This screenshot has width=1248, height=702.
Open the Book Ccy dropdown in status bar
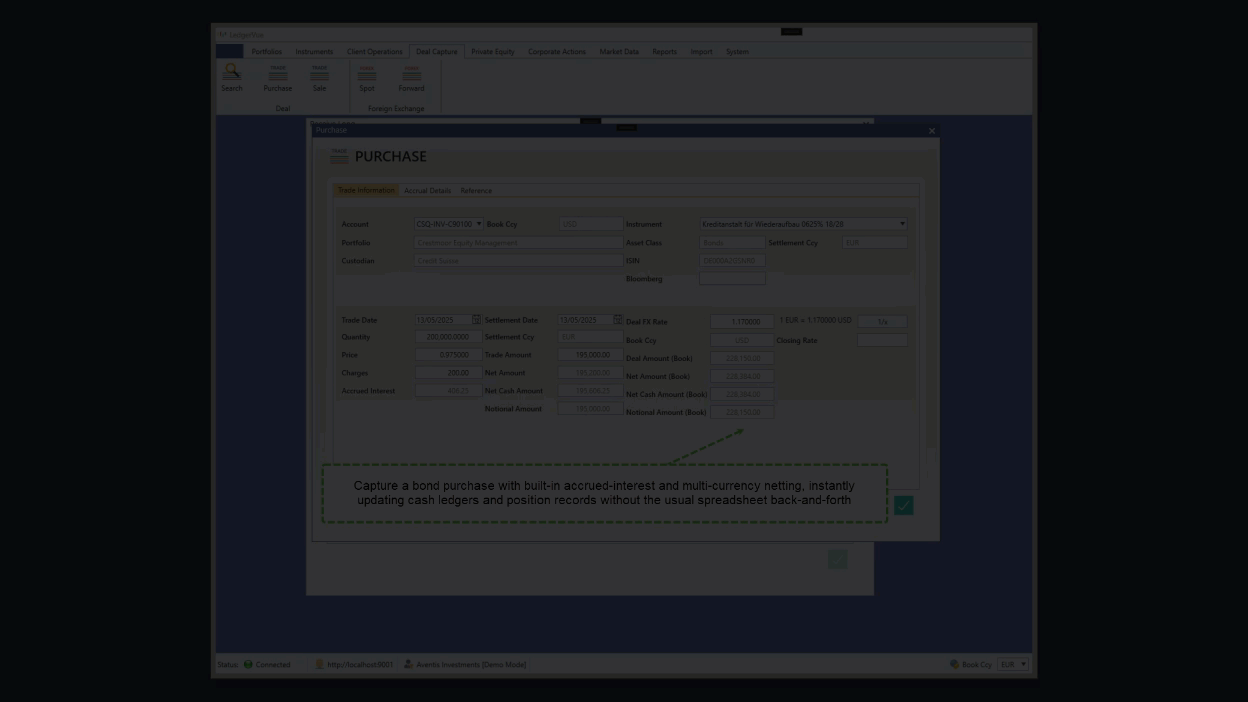pos(1023,664)
